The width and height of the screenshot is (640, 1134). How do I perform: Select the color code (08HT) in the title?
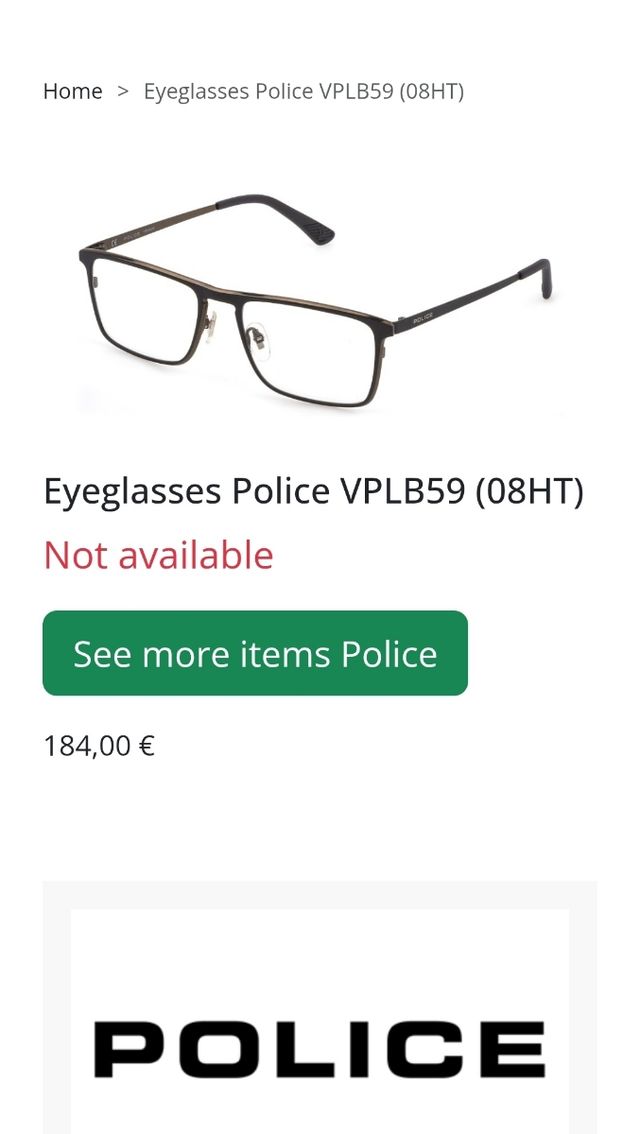click(x=529, y=492)
